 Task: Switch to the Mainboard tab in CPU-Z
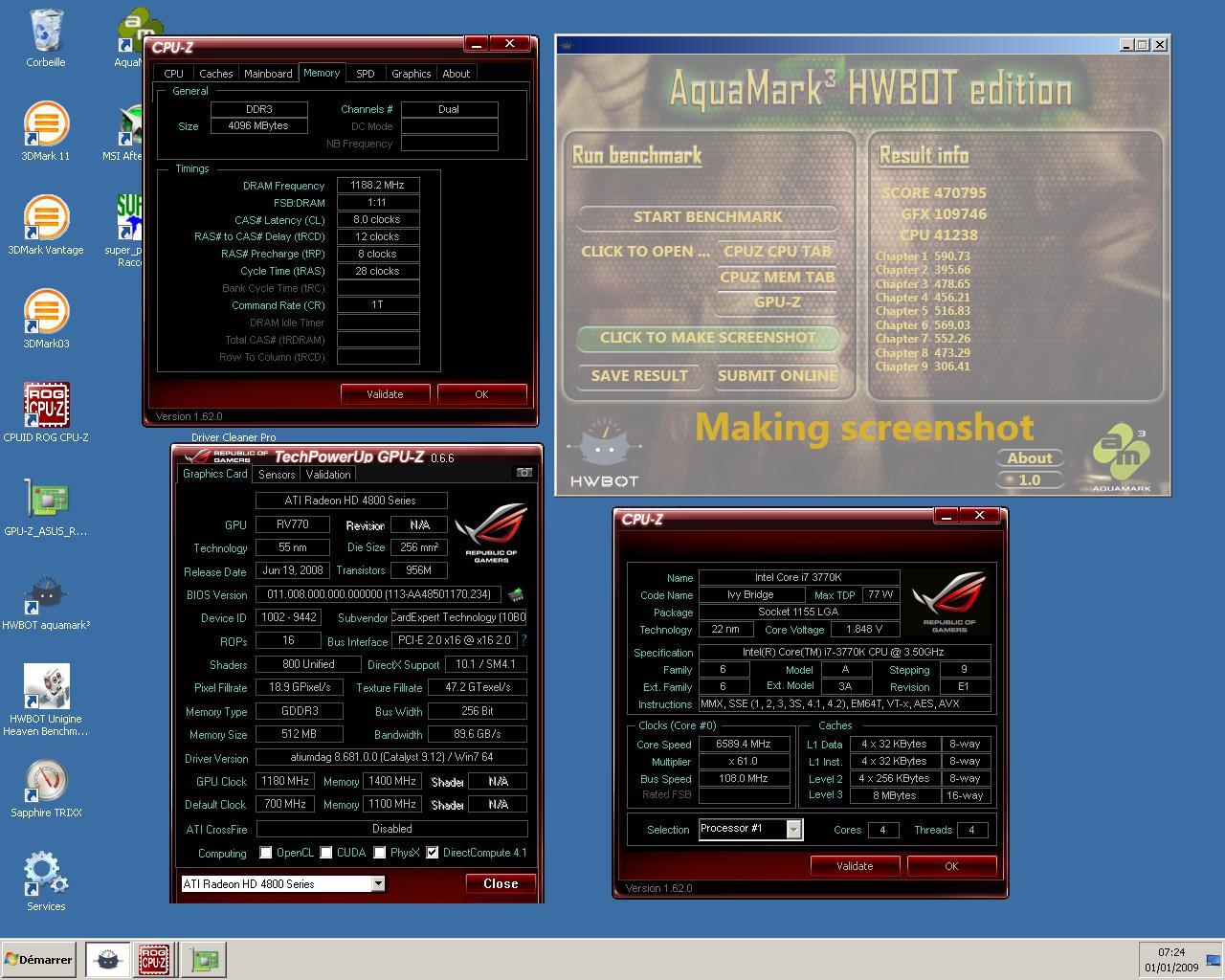pyautogui.click(x=268, y=74)
